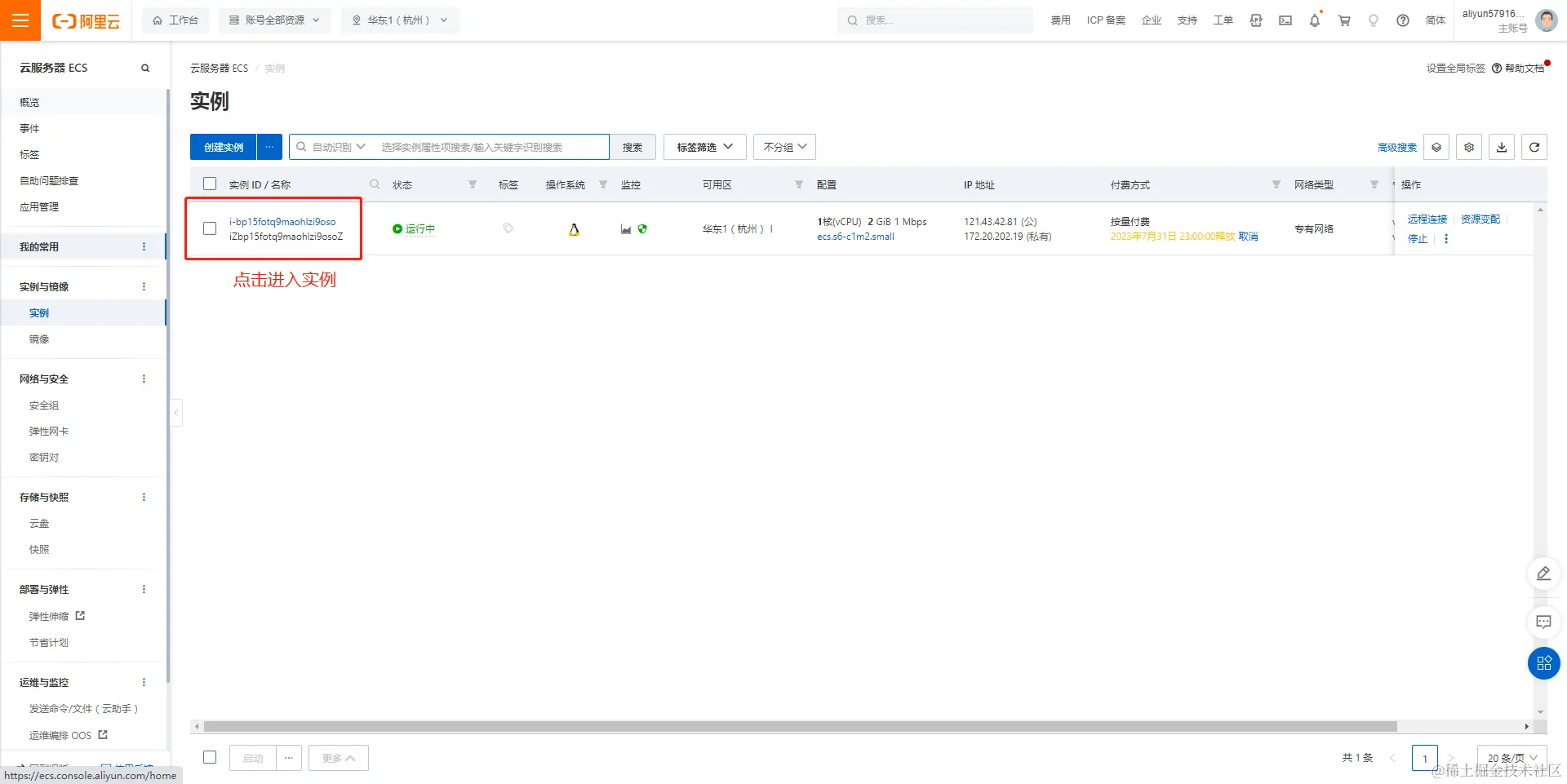Open instance link i-bp15fotq9maohlzi9oso
The image size is (1567, 784).
pyautogui.click(x=282, y=221)
